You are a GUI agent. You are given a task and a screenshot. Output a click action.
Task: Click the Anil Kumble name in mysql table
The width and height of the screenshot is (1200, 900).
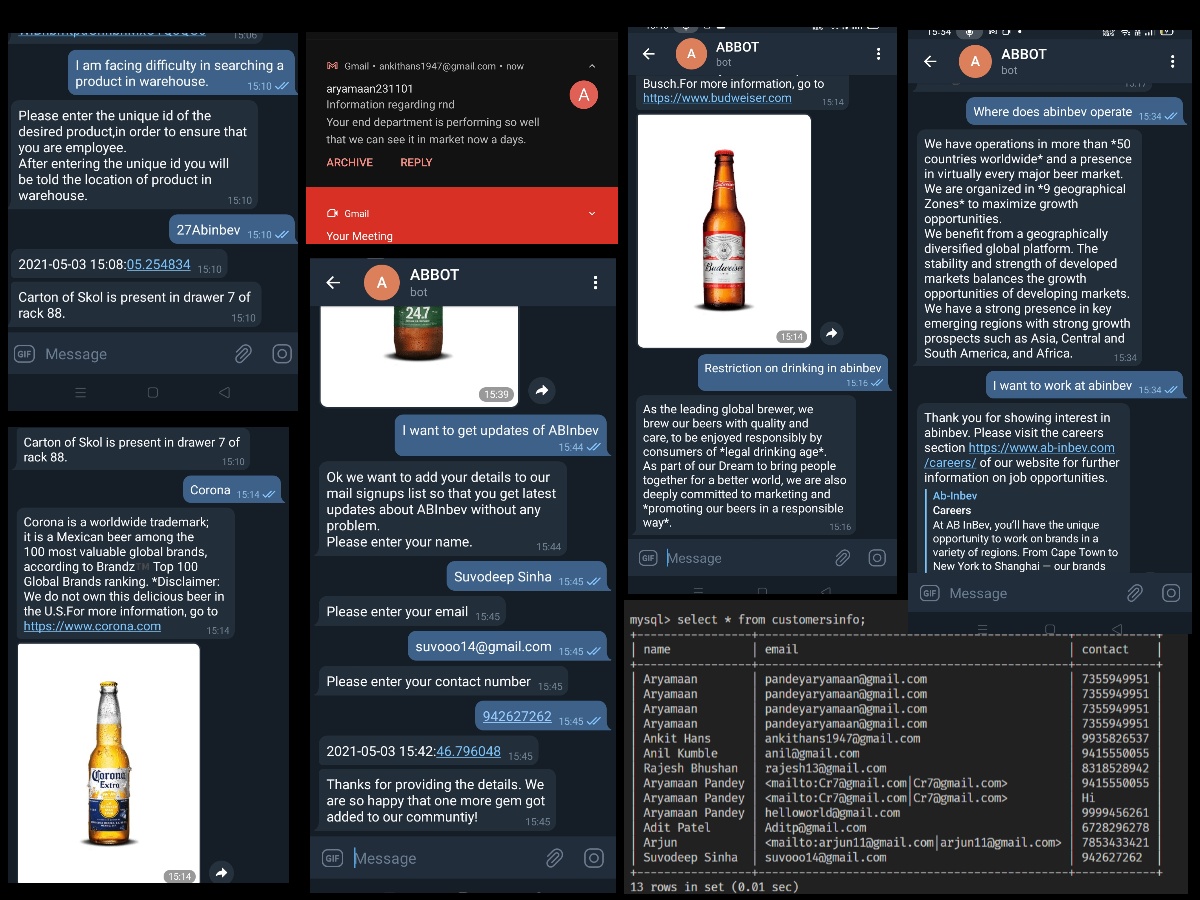coord(680,753)
